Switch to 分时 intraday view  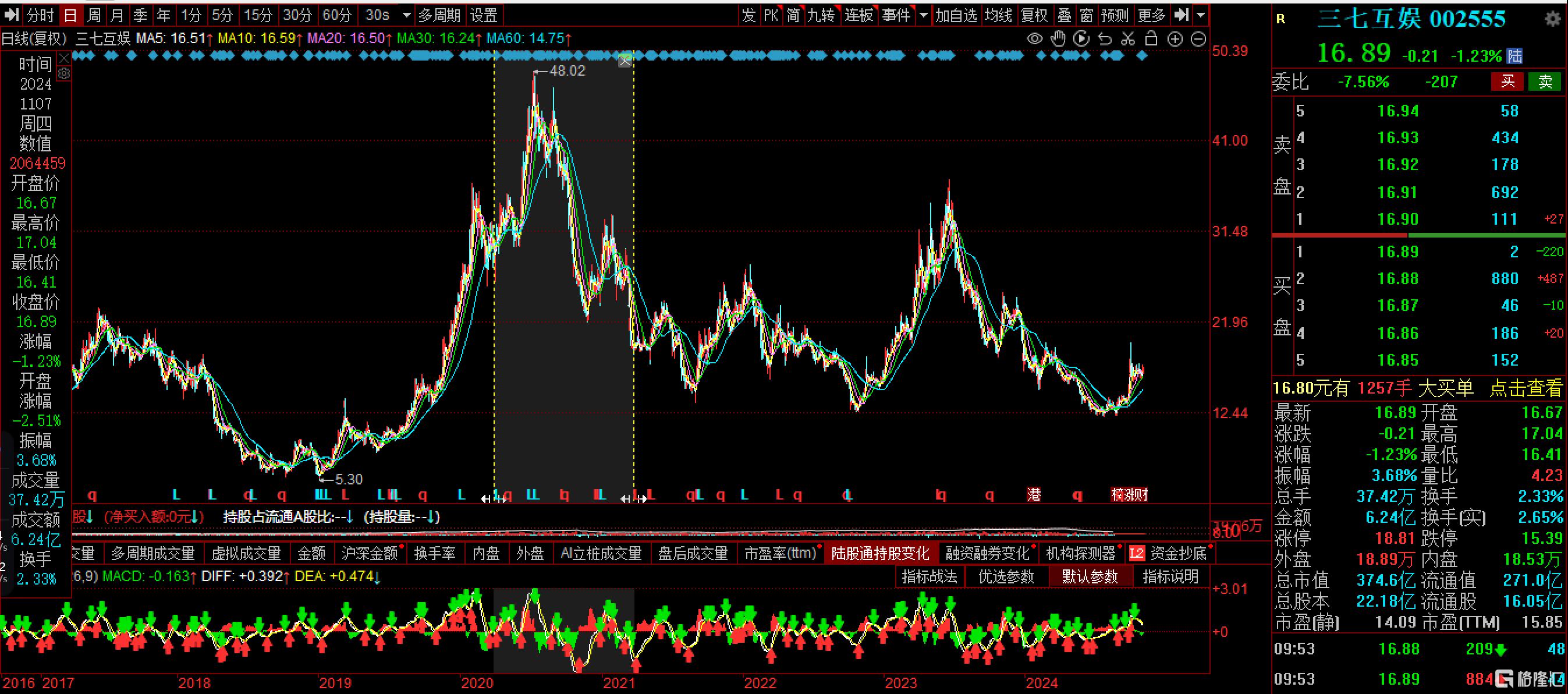click(40, 15)
